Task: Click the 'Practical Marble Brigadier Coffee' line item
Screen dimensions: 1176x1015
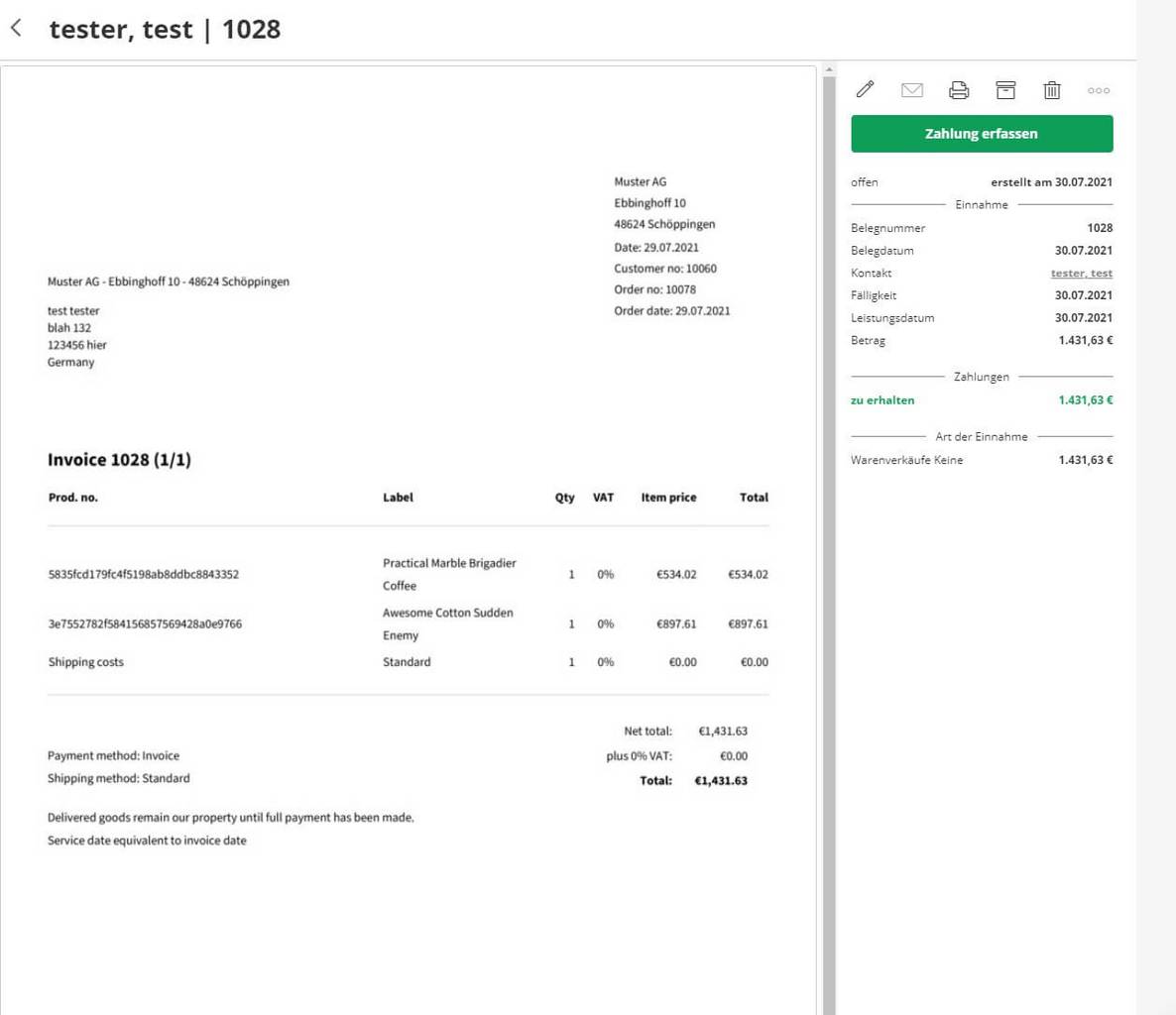Action: click(449, 574)
